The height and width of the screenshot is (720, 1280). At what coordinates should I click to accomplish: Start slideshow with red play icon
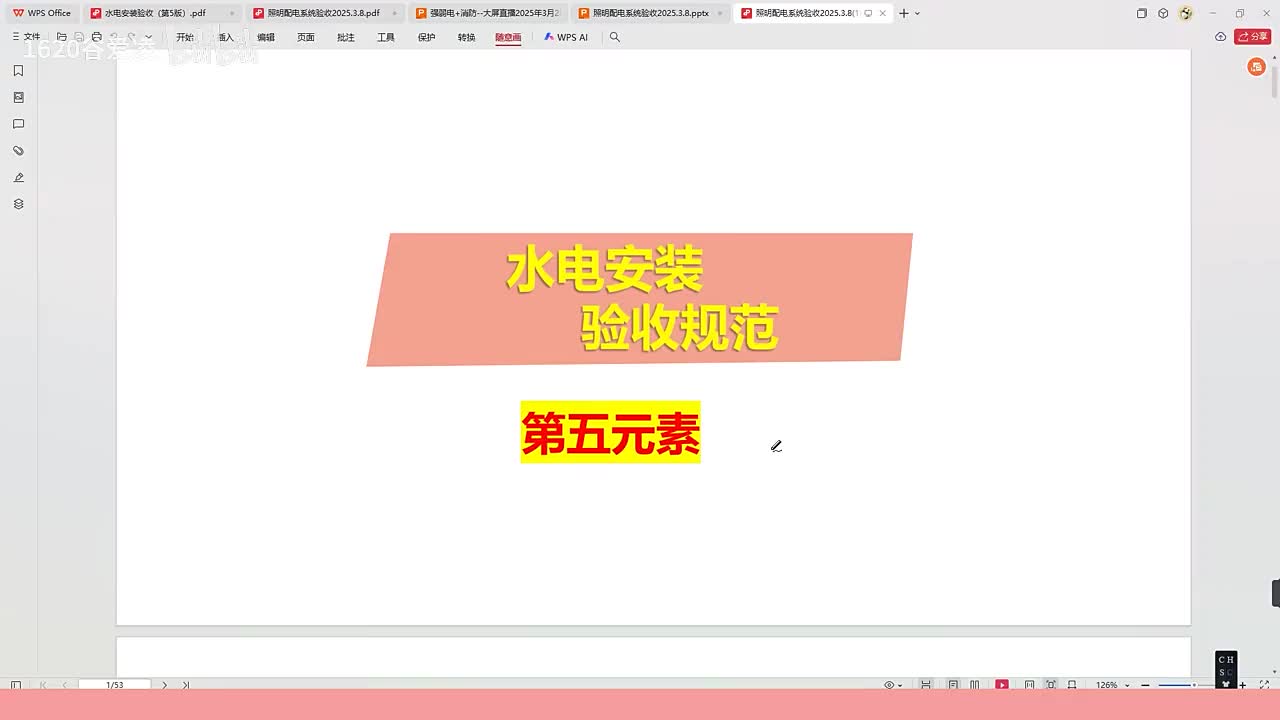[1002, 685]
